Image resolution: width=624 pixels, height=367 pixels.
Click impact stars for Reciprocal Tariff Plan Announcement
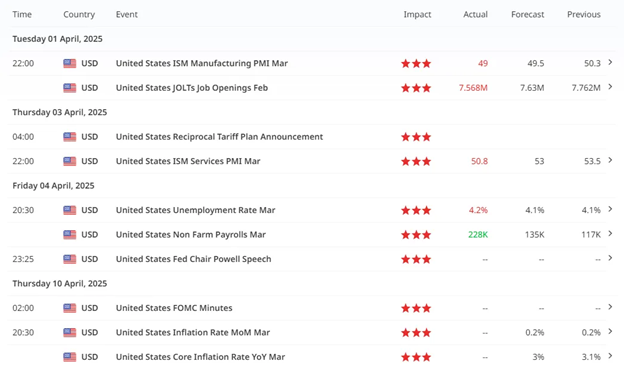[x=416, y=137]
